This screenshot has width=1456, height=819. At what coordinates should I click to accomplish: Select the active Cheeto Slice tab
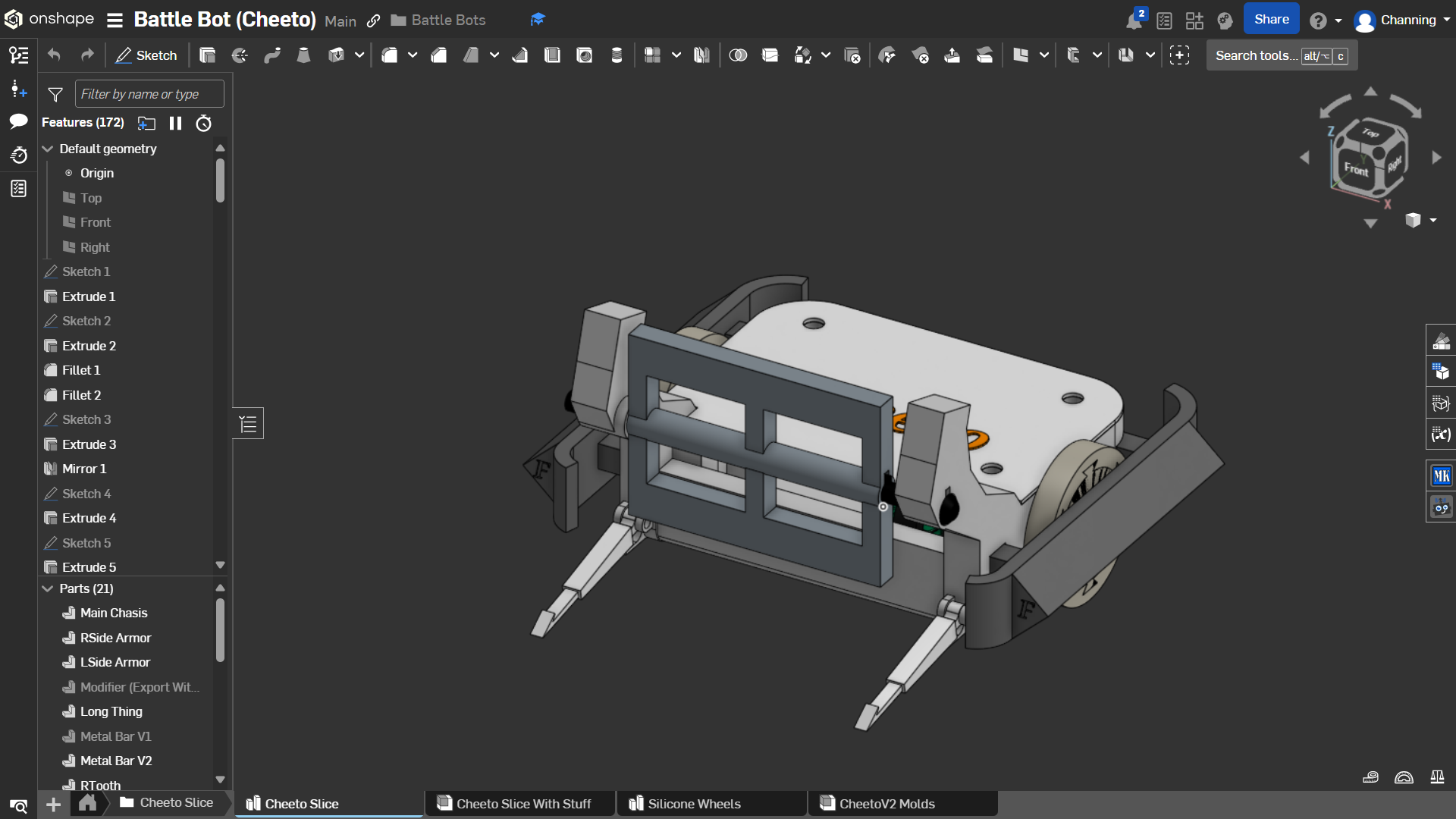point(329,804)
